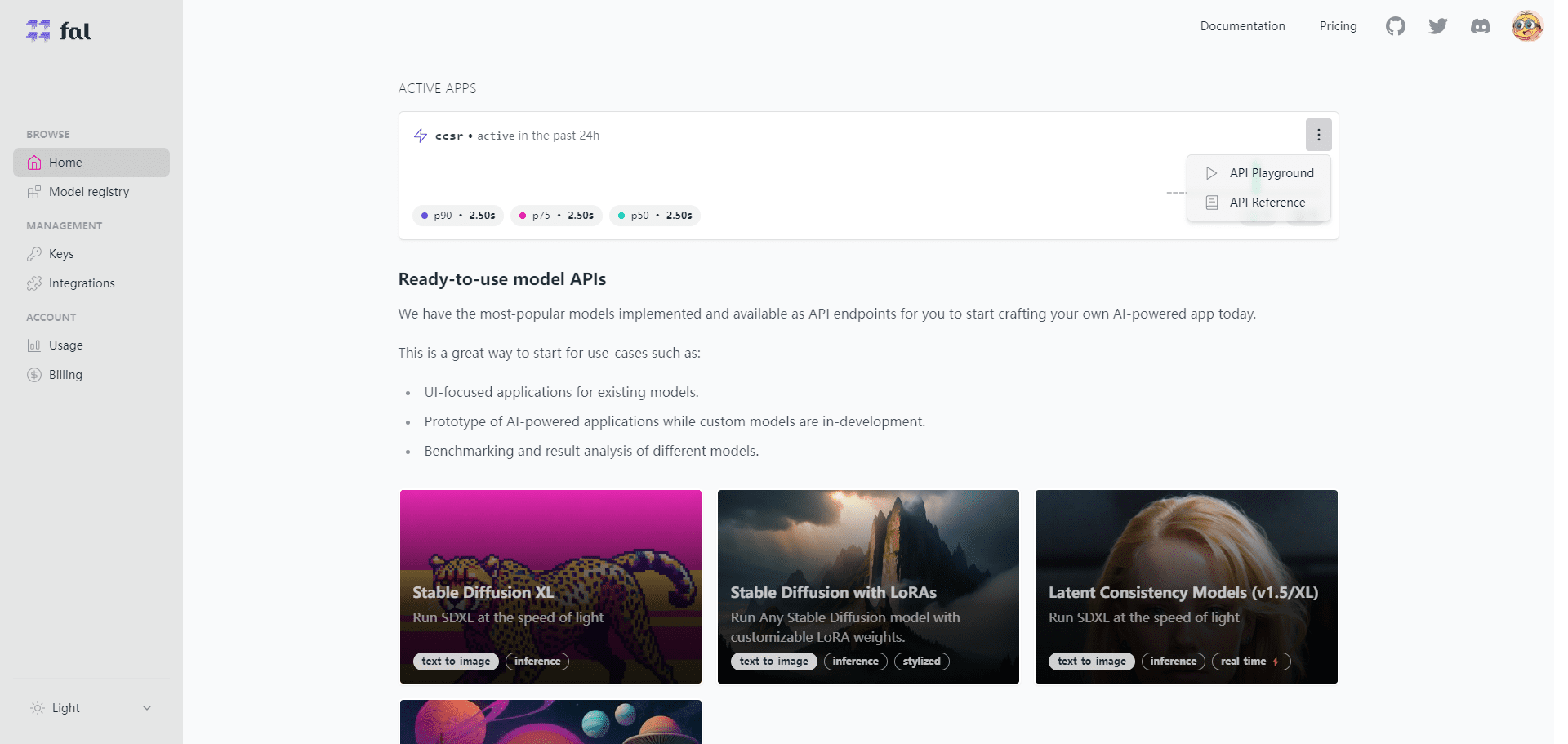Click text-to-image tag on Stable Diffusion XL
The height and width of the screenshot is (744, 1568).
456,662
